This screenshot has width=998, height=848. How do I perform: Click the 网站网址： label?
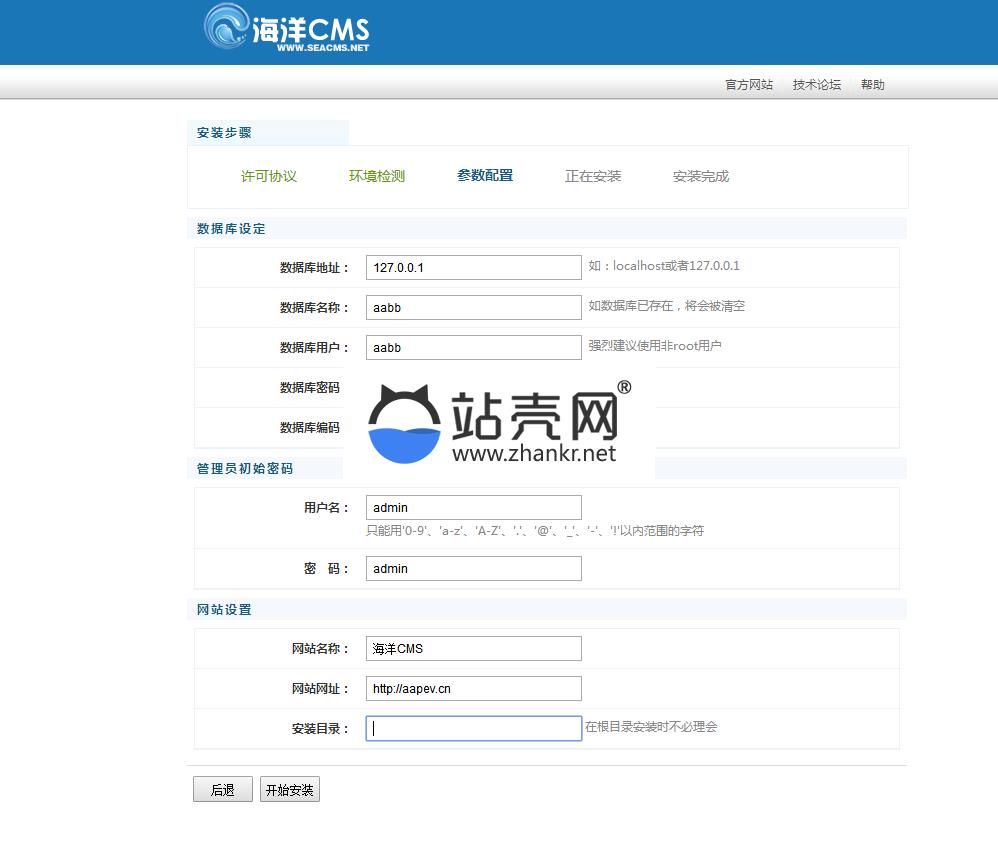click(321, 689)
